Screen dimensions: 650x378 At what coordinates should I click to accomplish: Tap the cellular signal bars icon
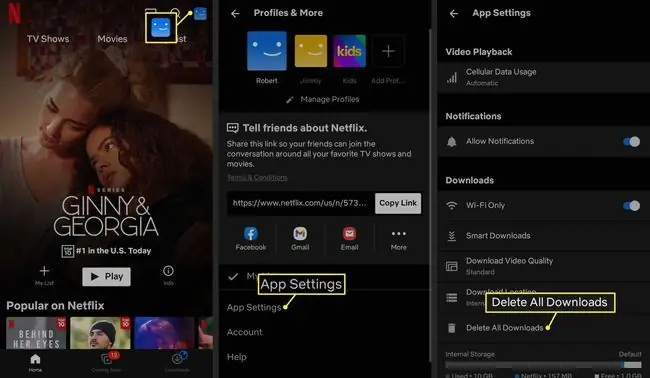click(x=452, y=78)
